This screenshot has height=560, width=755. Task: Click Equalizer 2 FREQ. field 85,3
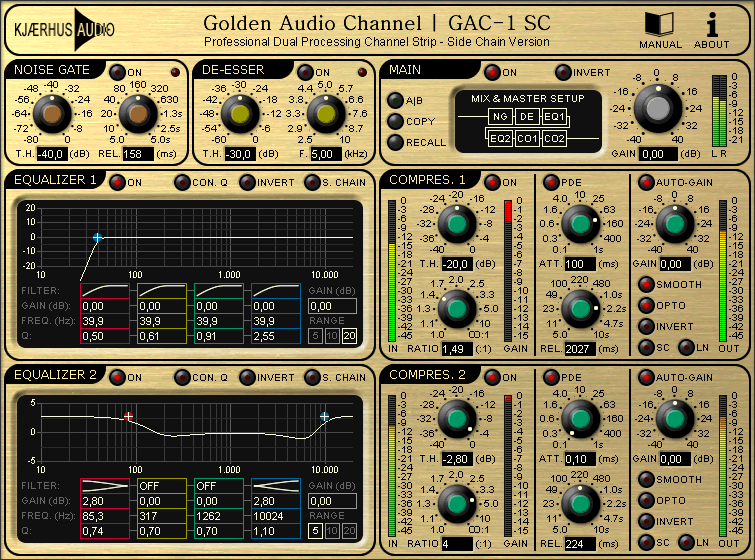tap(105, 516)
